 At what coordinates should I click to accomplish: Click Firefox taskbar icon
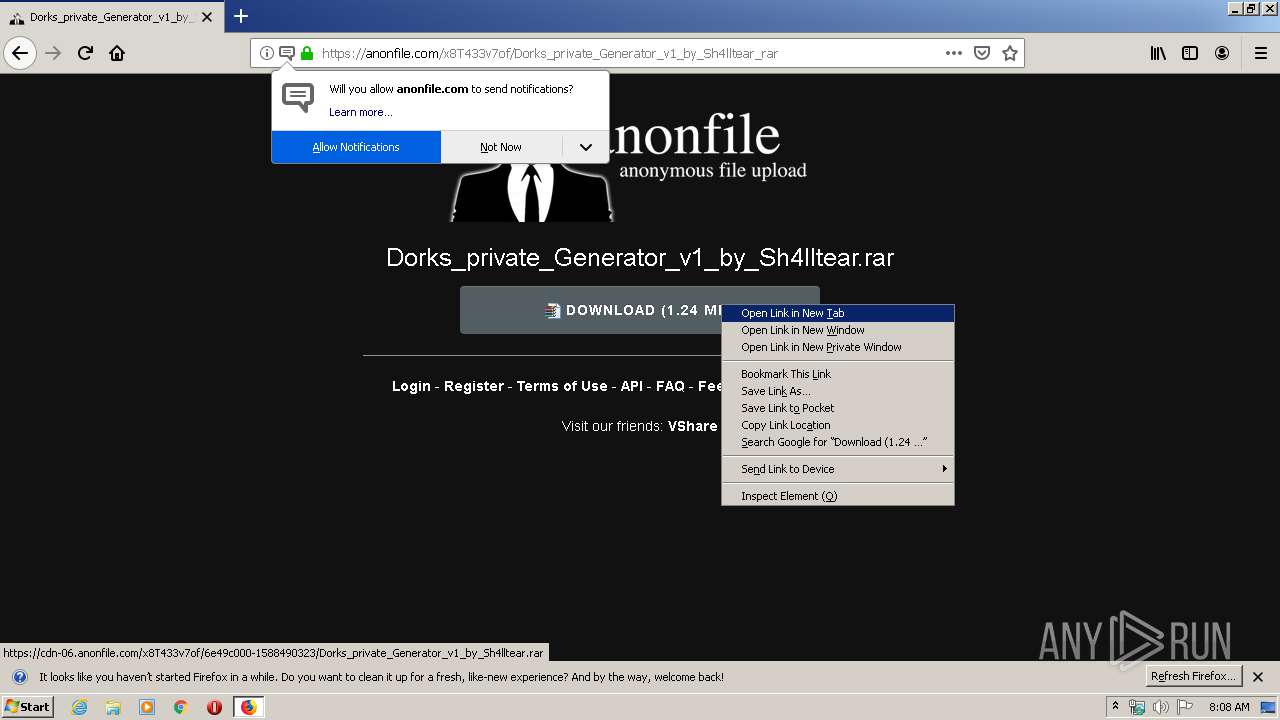(248, 707)
